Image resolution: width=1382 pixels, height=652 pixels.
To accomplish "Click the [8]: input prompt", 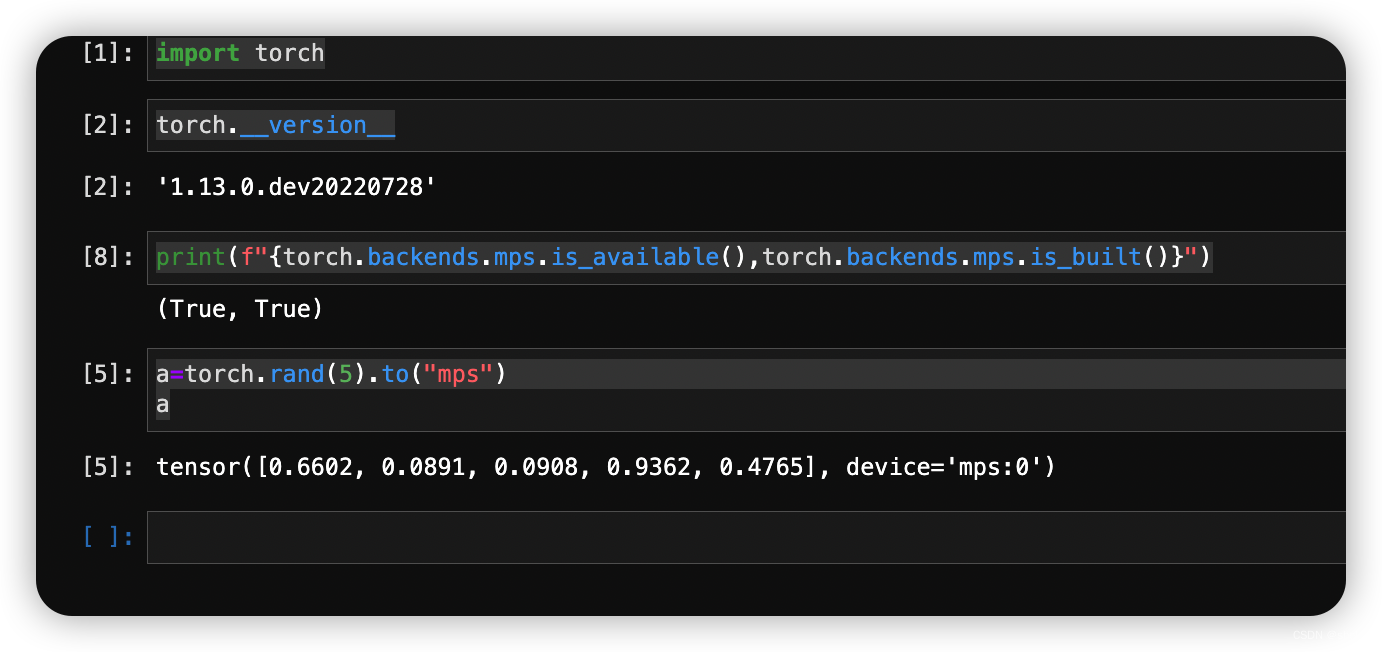I will (107, 257).
